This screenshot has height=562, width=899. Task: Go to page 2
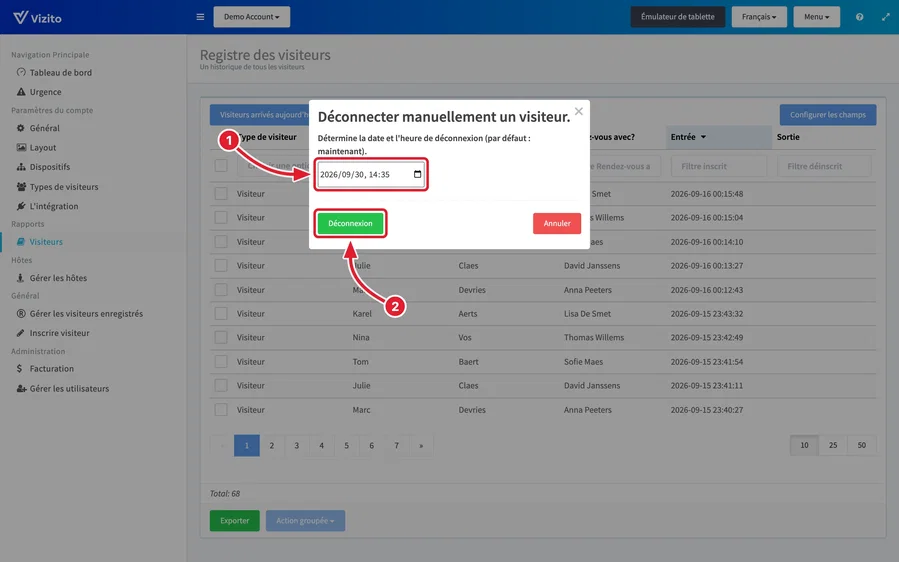272,446
